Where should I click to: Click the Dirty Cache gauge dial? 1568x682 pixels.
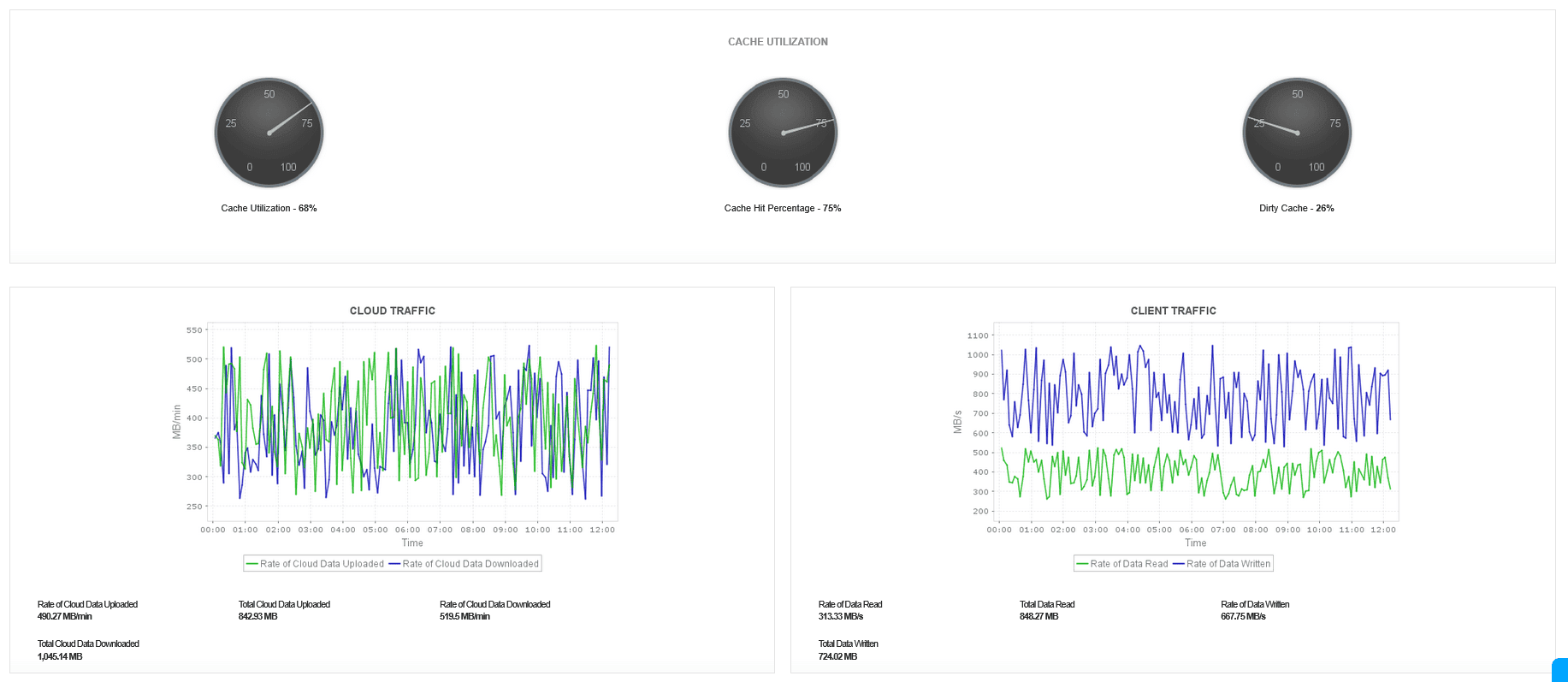(x=1298, y=133)
